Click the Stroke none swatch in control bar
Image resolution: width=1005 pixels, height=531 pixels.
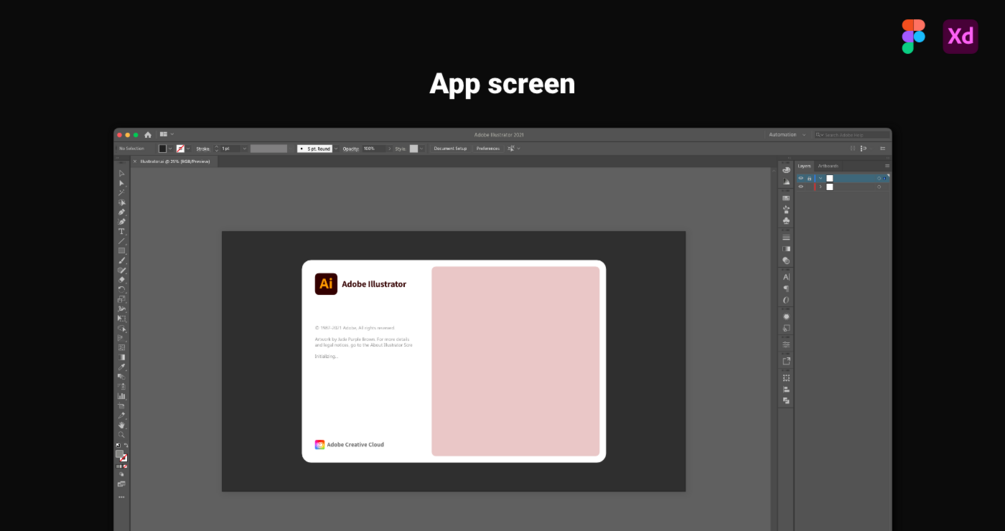pos(180,149)
